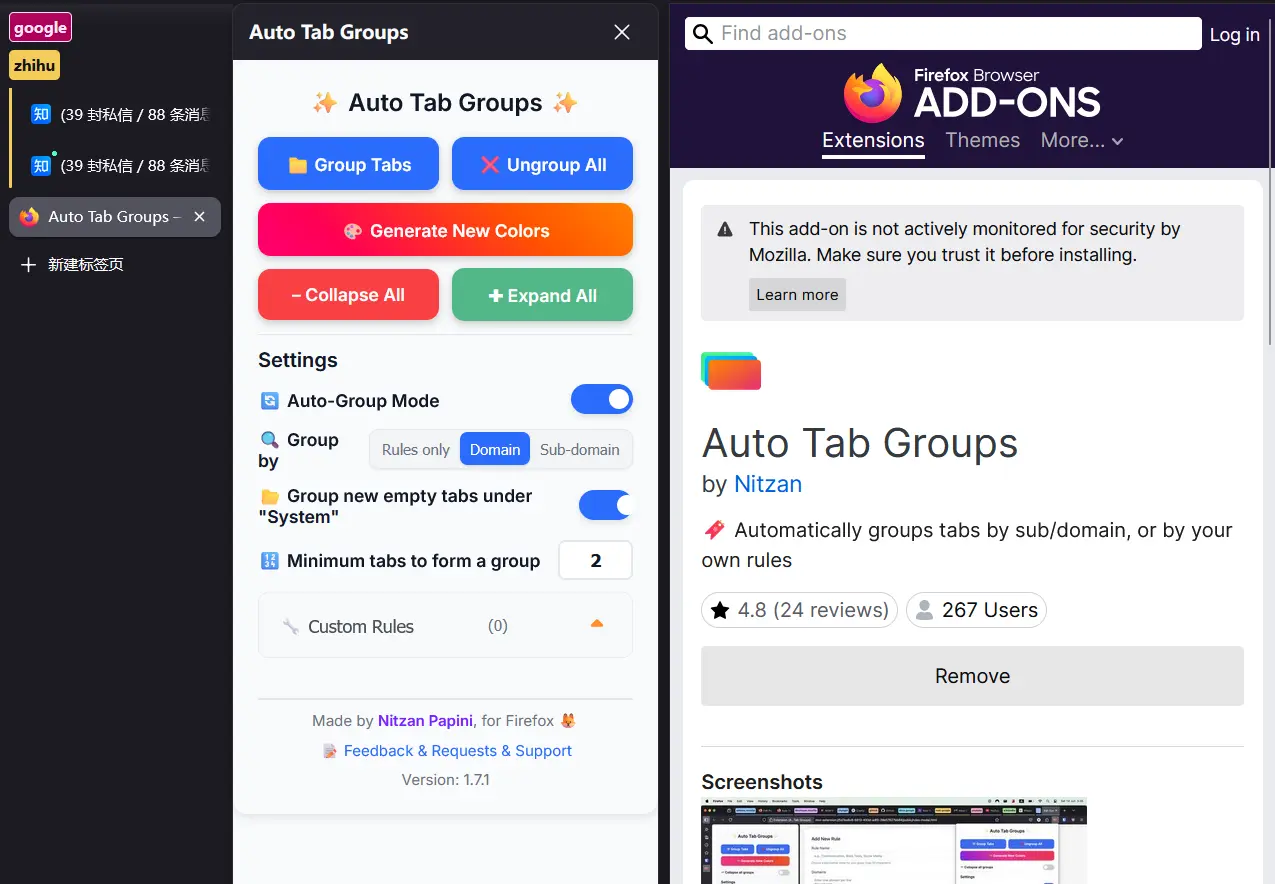
Task: Click the warning triangle icon in notice
Action: 725,230
